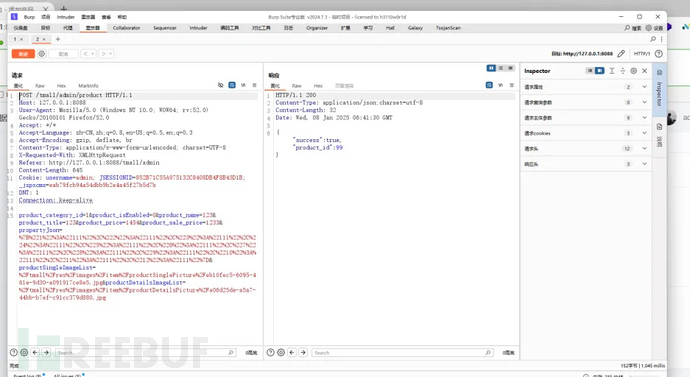The height and width of the screenshot is (377, 690).
Task: Open Inspector settings gear
Action: pyautogui.click(x=634, y=71)
